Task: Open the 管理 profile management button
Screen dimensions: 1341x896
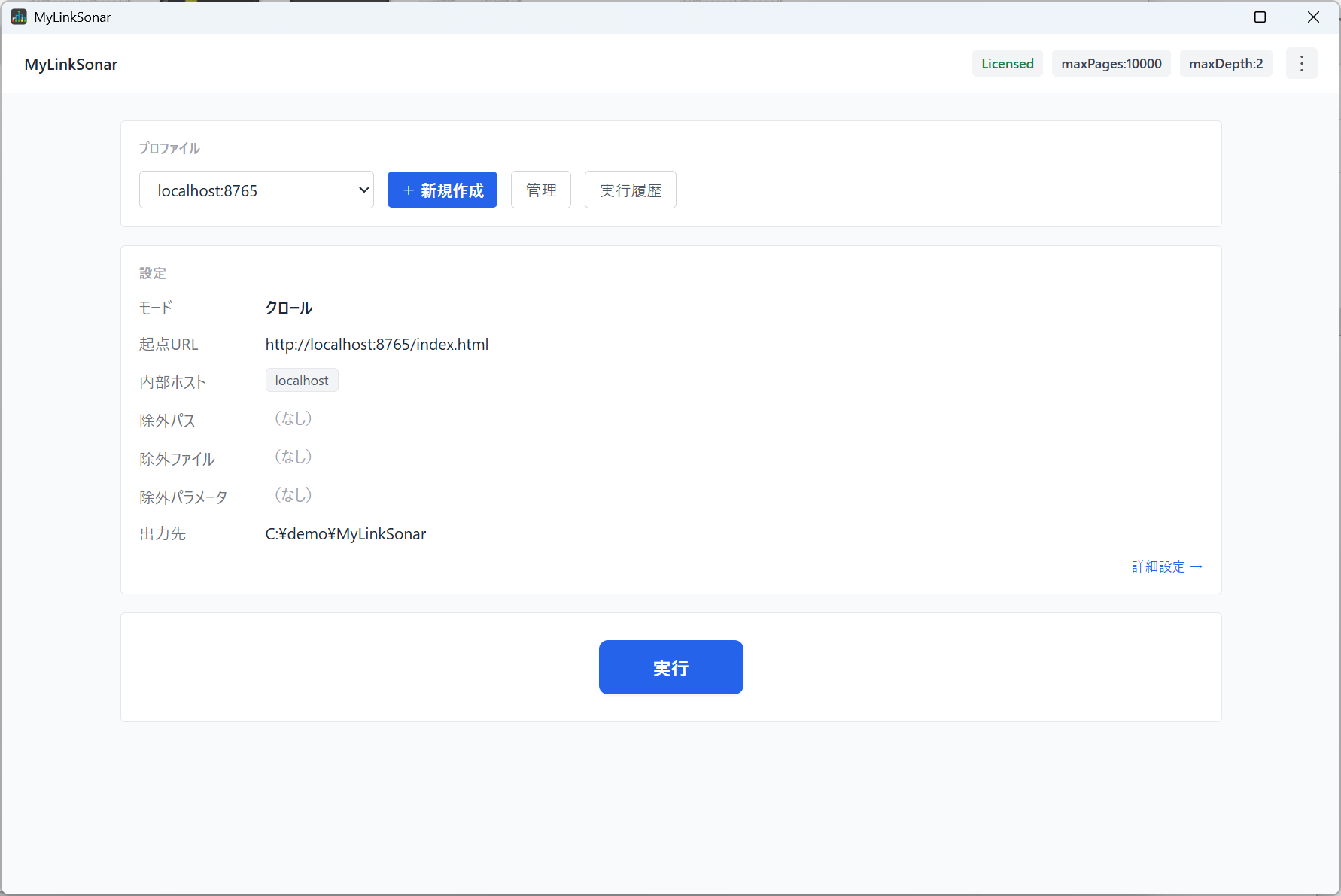Action: tap(541, 190)
